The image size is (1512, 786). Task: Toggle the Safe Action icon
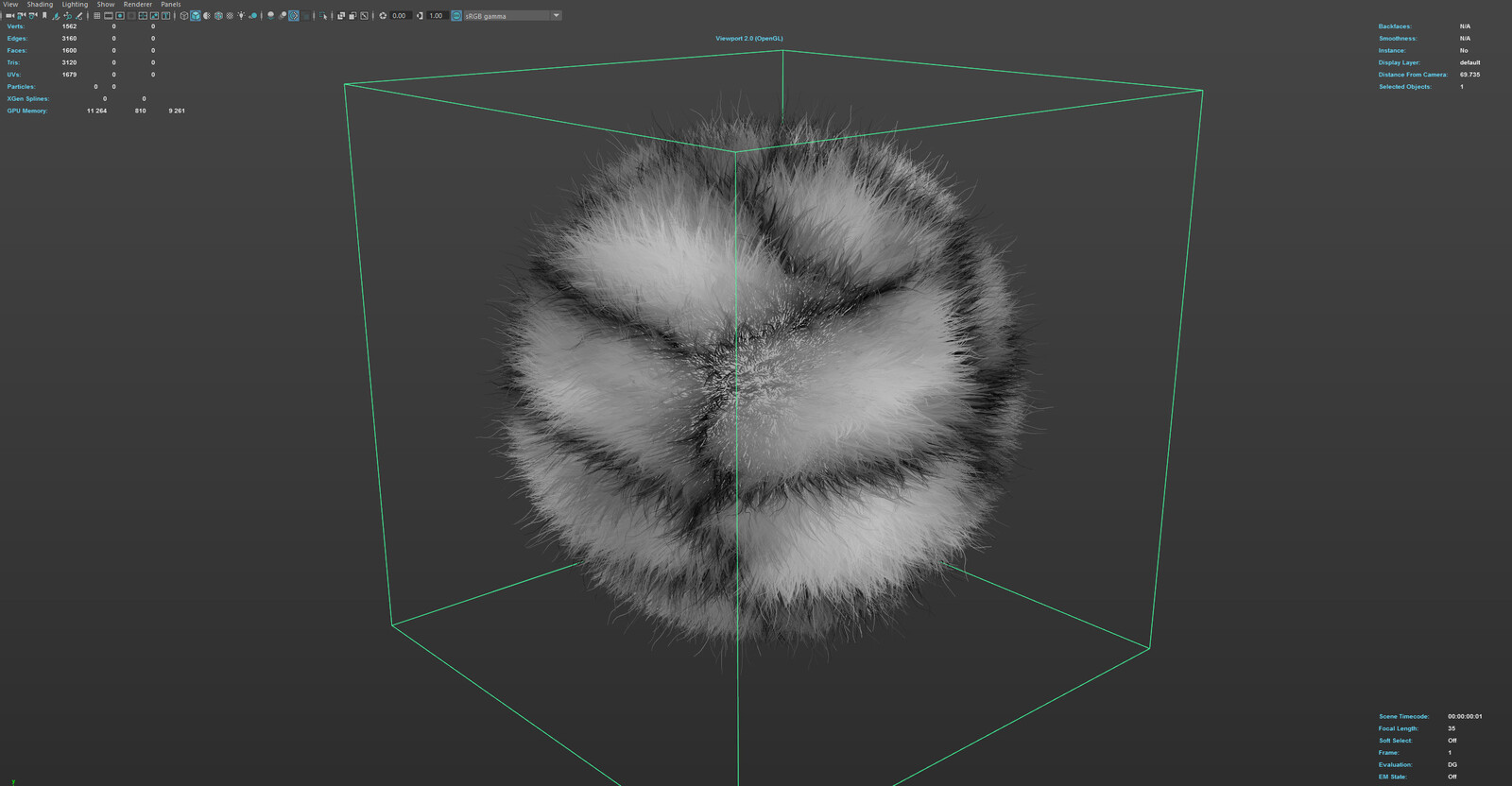(x=154, y=15)
